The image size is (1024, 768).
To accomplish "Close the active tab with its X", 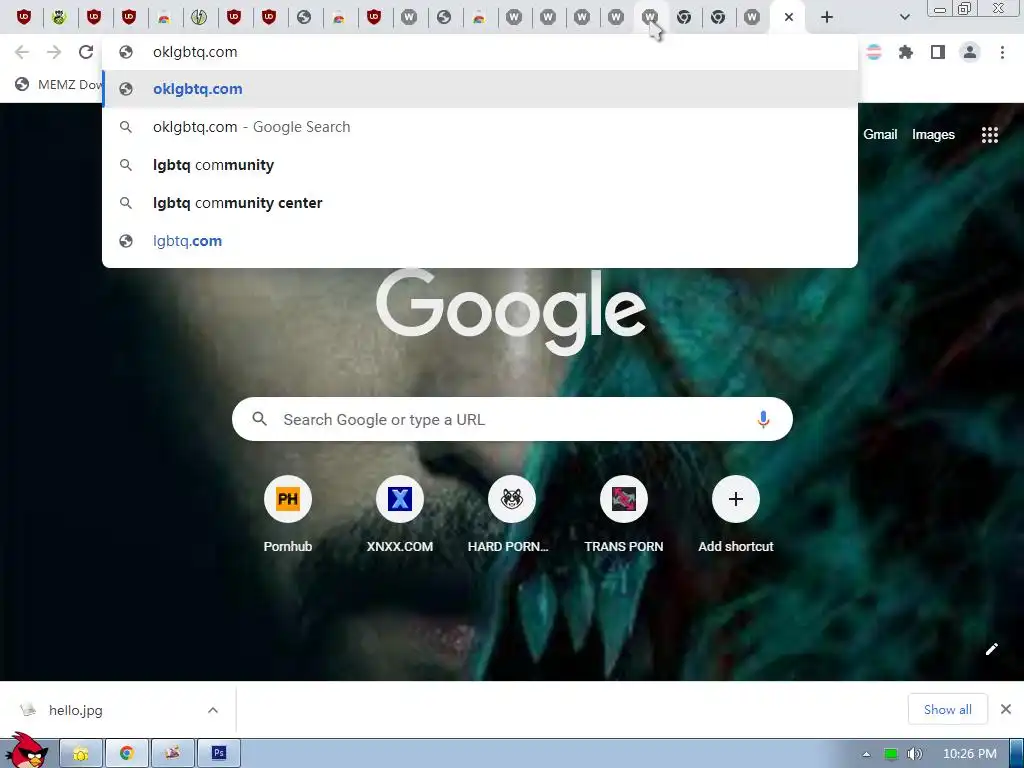I will [789, 17].
